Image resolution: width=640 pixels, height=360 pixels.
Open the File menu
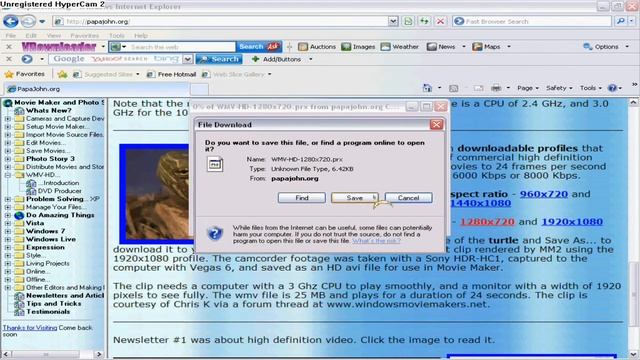pyautogui.click(x=10, y=36)
